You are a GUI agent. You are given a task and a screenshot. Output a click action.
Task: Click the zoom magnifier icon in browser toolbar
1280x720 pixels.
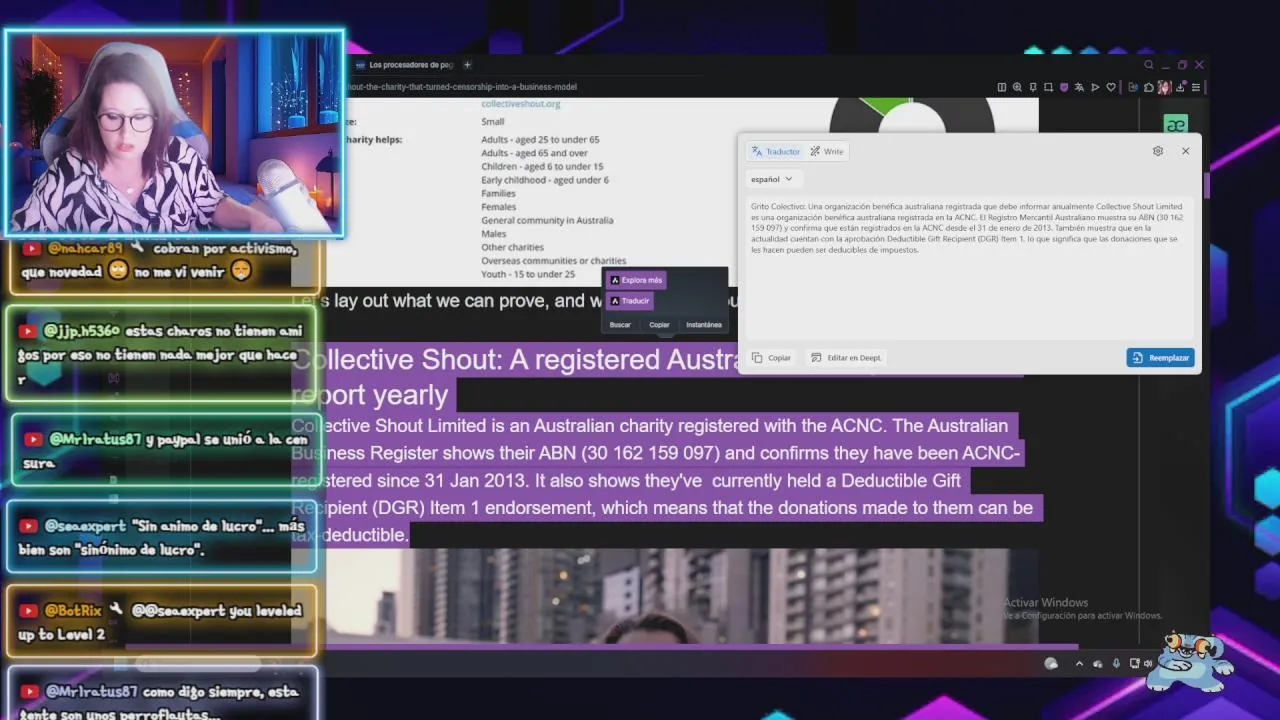1017,87
